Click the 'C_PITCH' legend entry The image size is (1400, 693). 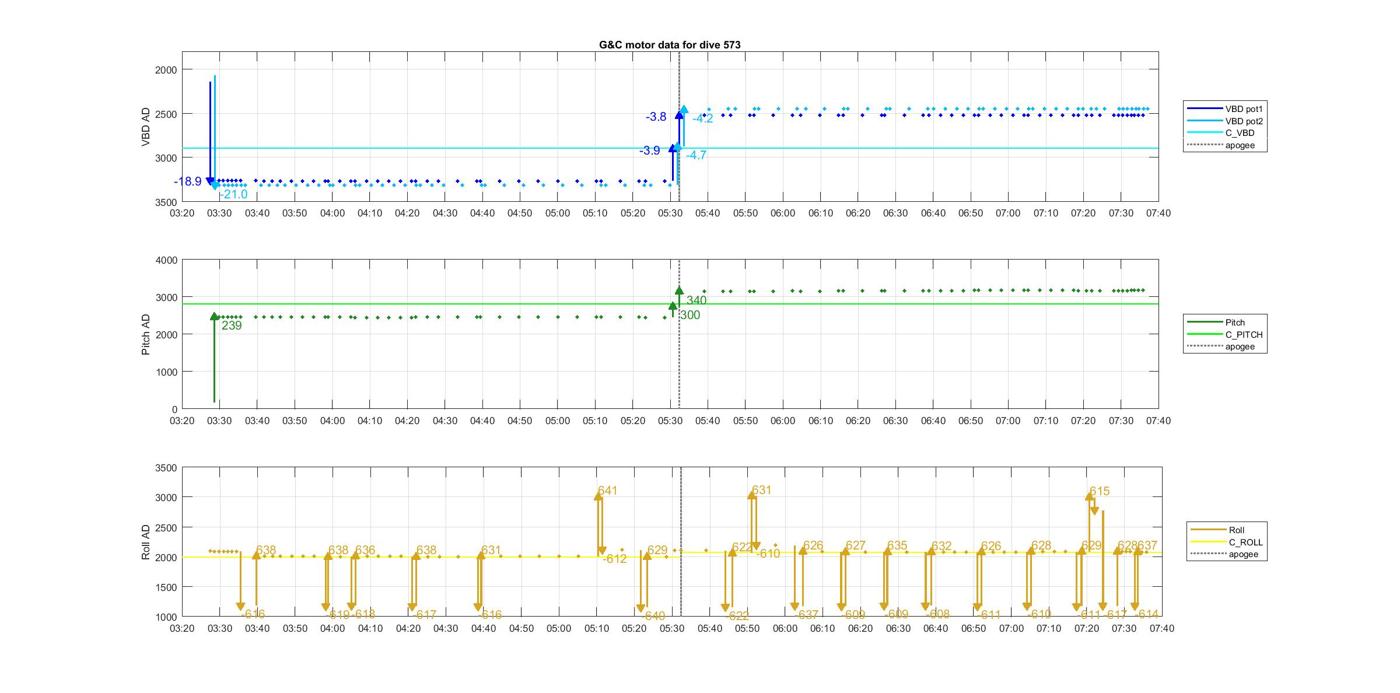1244,334
